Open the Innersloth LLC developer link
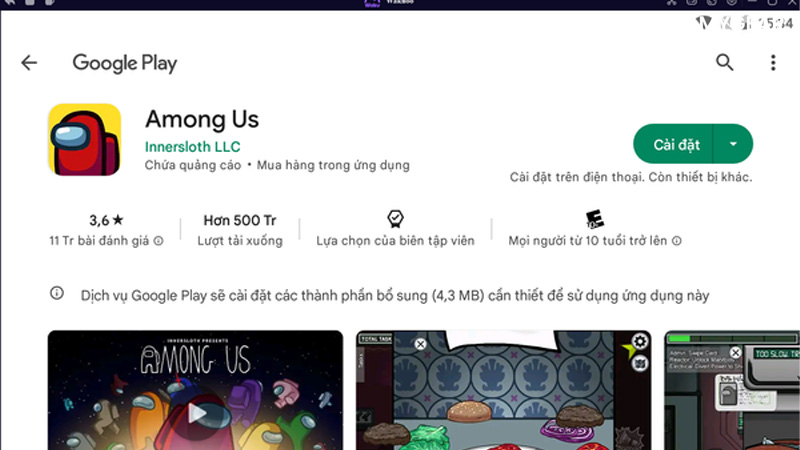 point(192,147)
